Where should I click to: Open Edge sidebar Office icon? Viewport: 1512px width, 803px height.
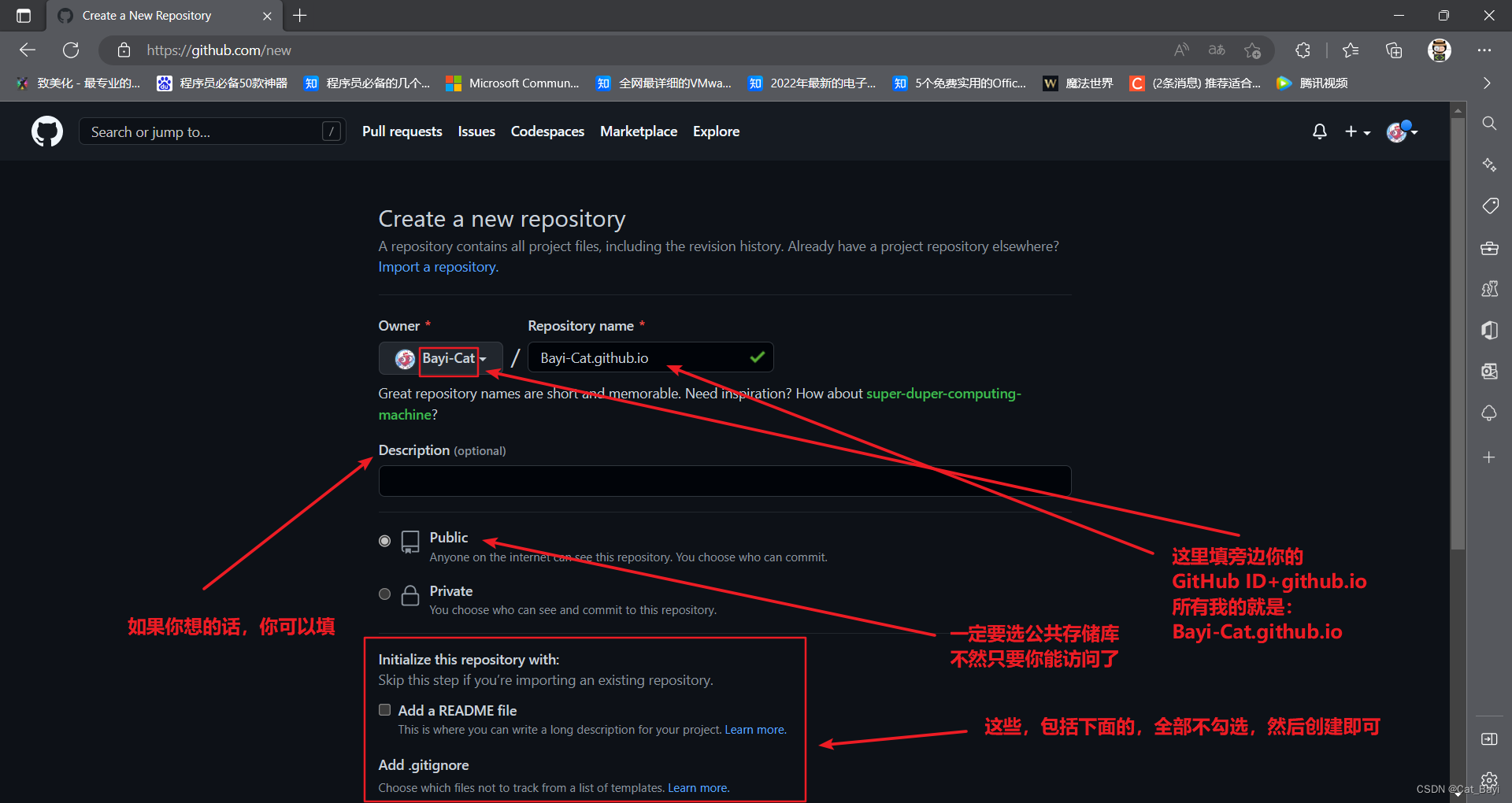point(1489,331)
